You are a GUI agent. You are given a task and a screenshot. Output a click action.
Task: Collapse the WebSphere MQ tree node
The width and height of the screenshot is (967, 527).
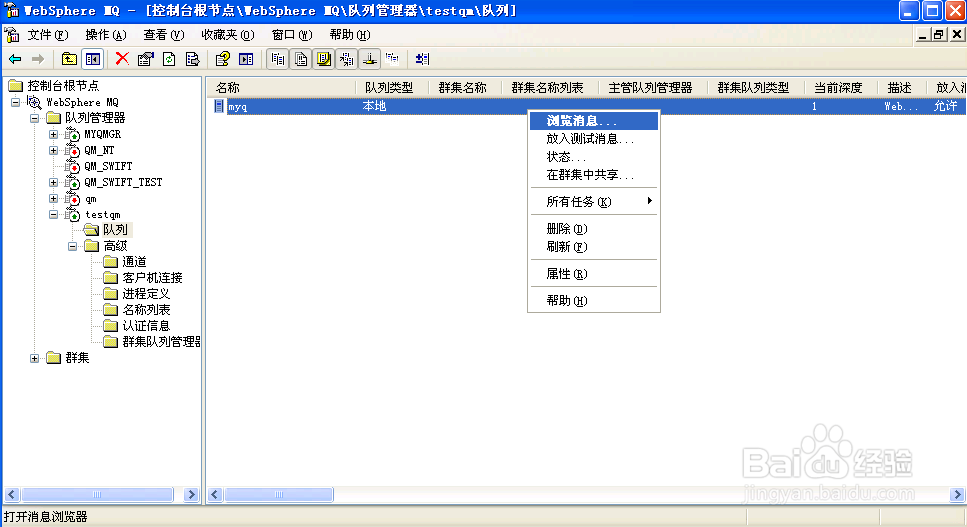15,102
